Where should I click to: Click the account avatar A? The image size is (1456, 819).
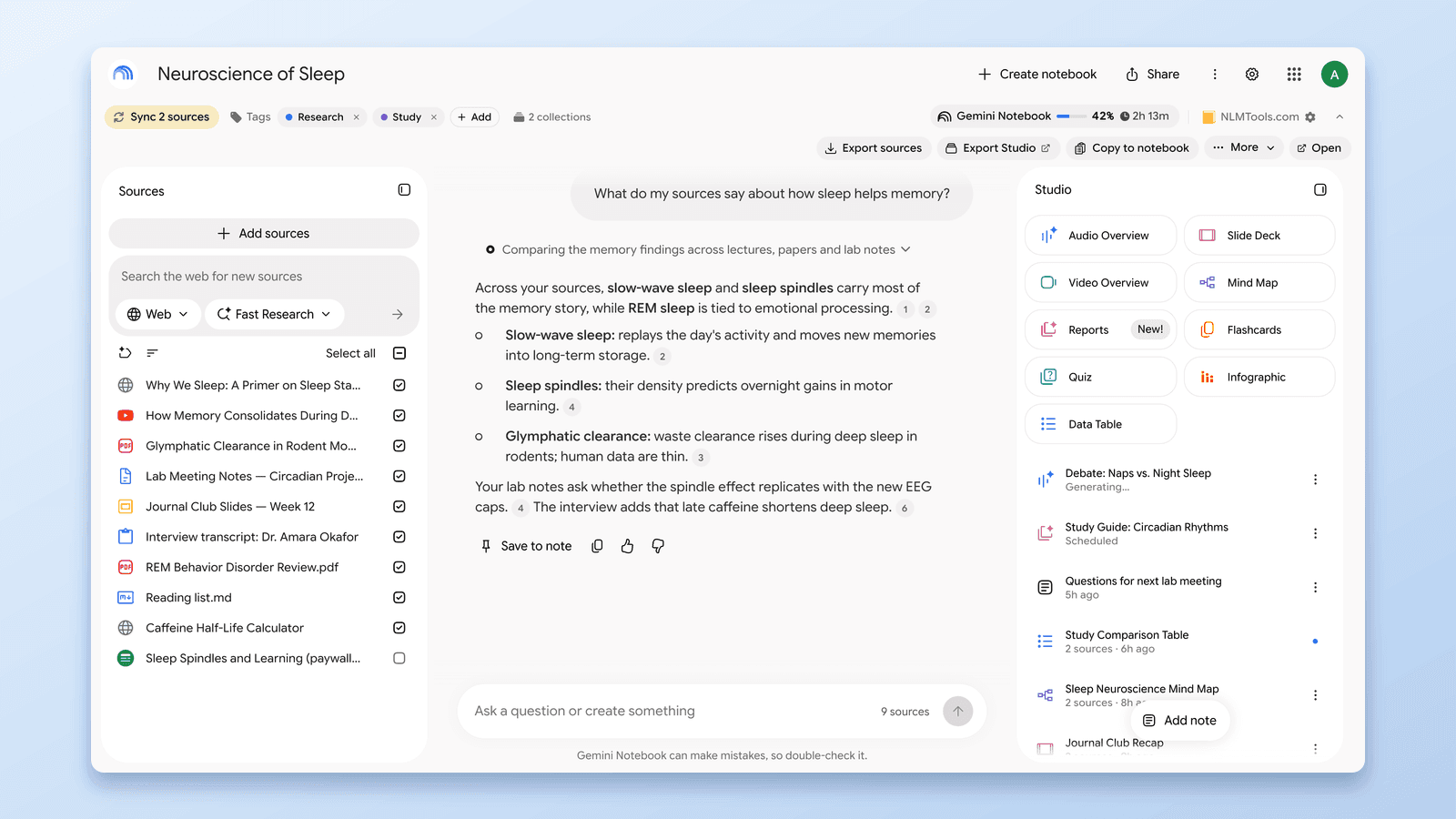click(x=1334, y=75)
